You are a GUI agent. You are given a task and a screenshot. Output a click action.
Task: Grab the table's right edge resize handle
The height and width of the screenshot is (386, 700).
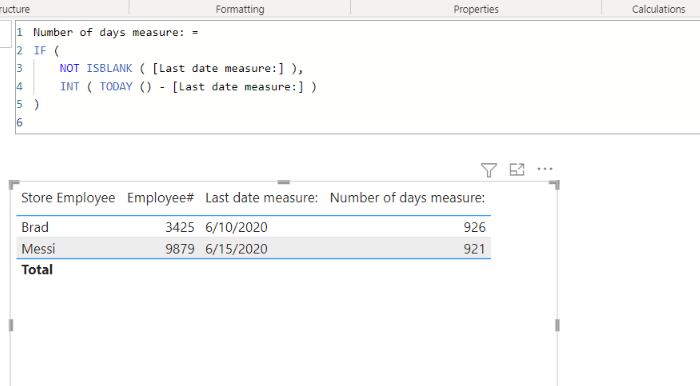[x=557, y=325]
